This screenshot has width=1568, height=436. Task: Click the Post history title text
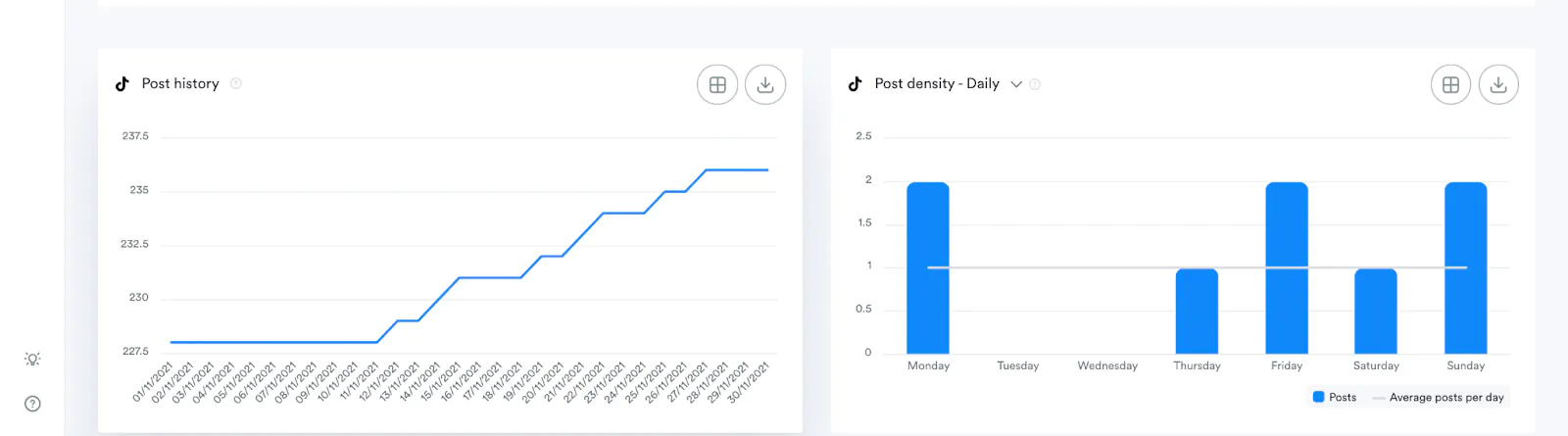180,84
